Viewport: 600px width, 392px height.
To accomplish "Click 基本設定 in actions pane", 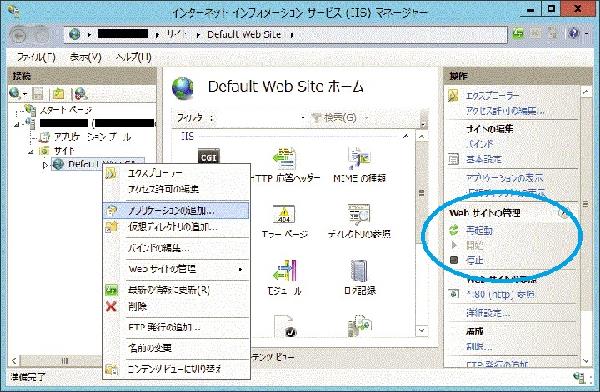I will pyautogui.click(x=484, y=159).
